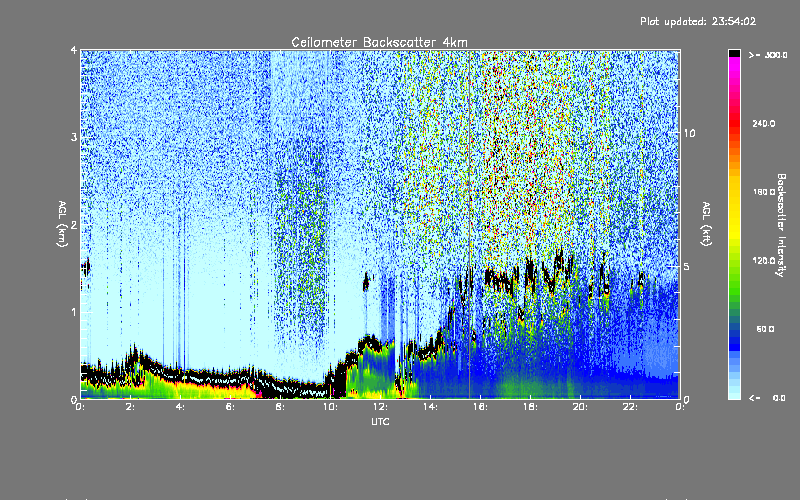Click the '120.0' colorbar label
Image resolution: width=800 pixels, height=500 pixels.
764,260
